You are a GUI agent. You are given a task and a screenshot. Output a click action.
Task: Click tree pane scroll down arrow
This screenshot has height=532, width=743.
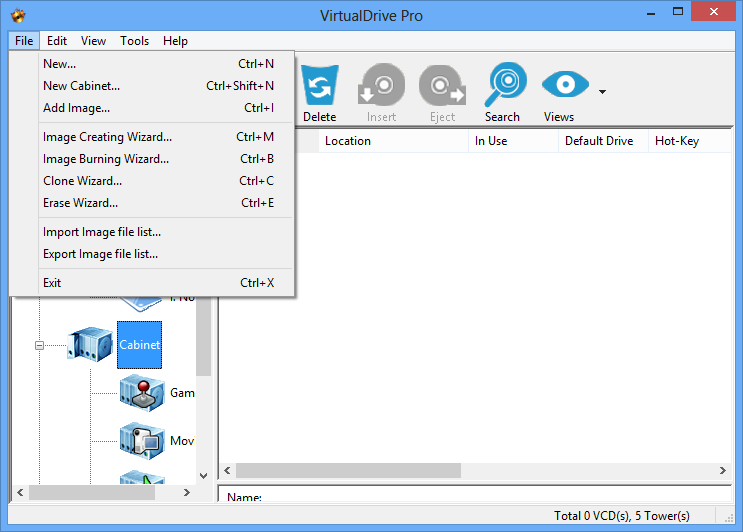coord(203,476)
